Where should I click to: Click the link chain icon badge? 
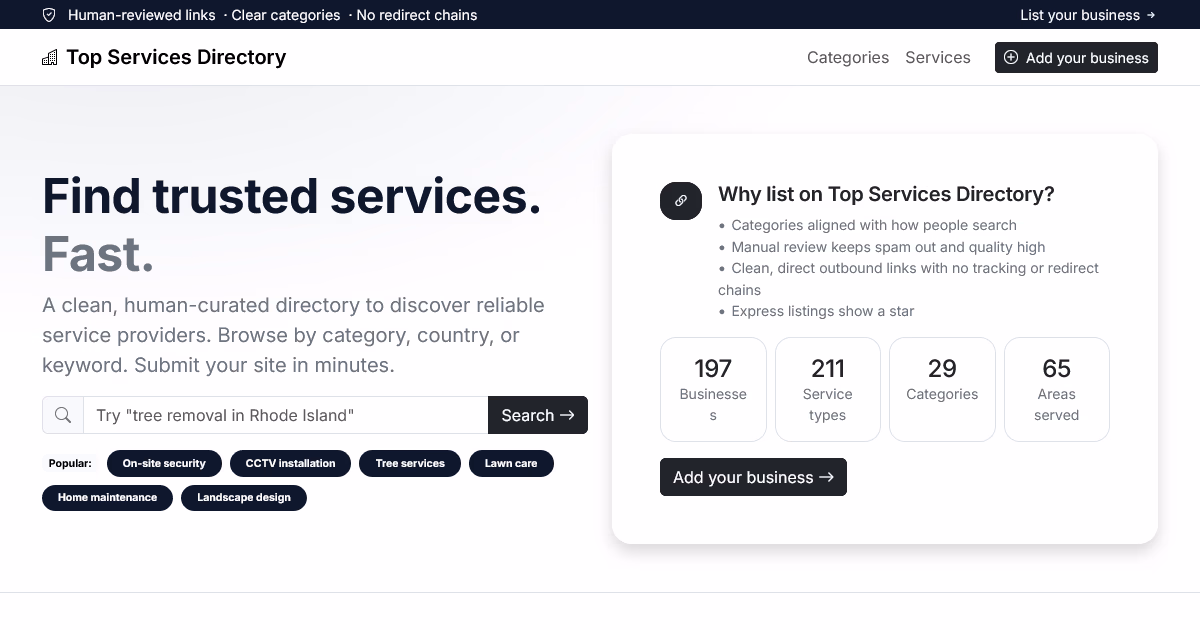click(x=681, y=200)
